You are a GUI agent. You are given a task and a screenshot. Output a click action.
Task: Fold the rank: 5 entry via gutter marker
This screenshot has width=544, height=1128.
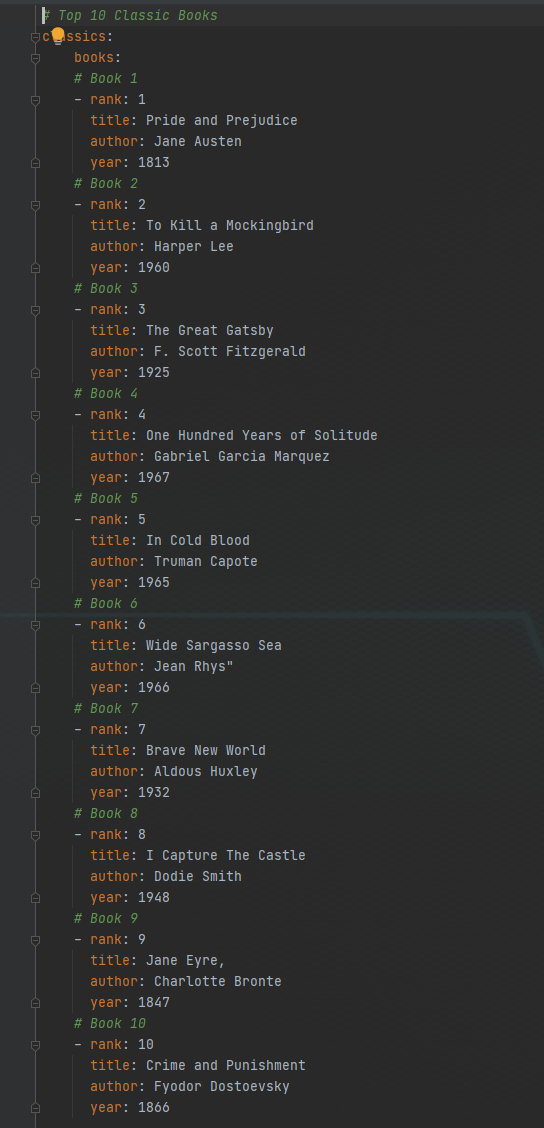point(35,520)
